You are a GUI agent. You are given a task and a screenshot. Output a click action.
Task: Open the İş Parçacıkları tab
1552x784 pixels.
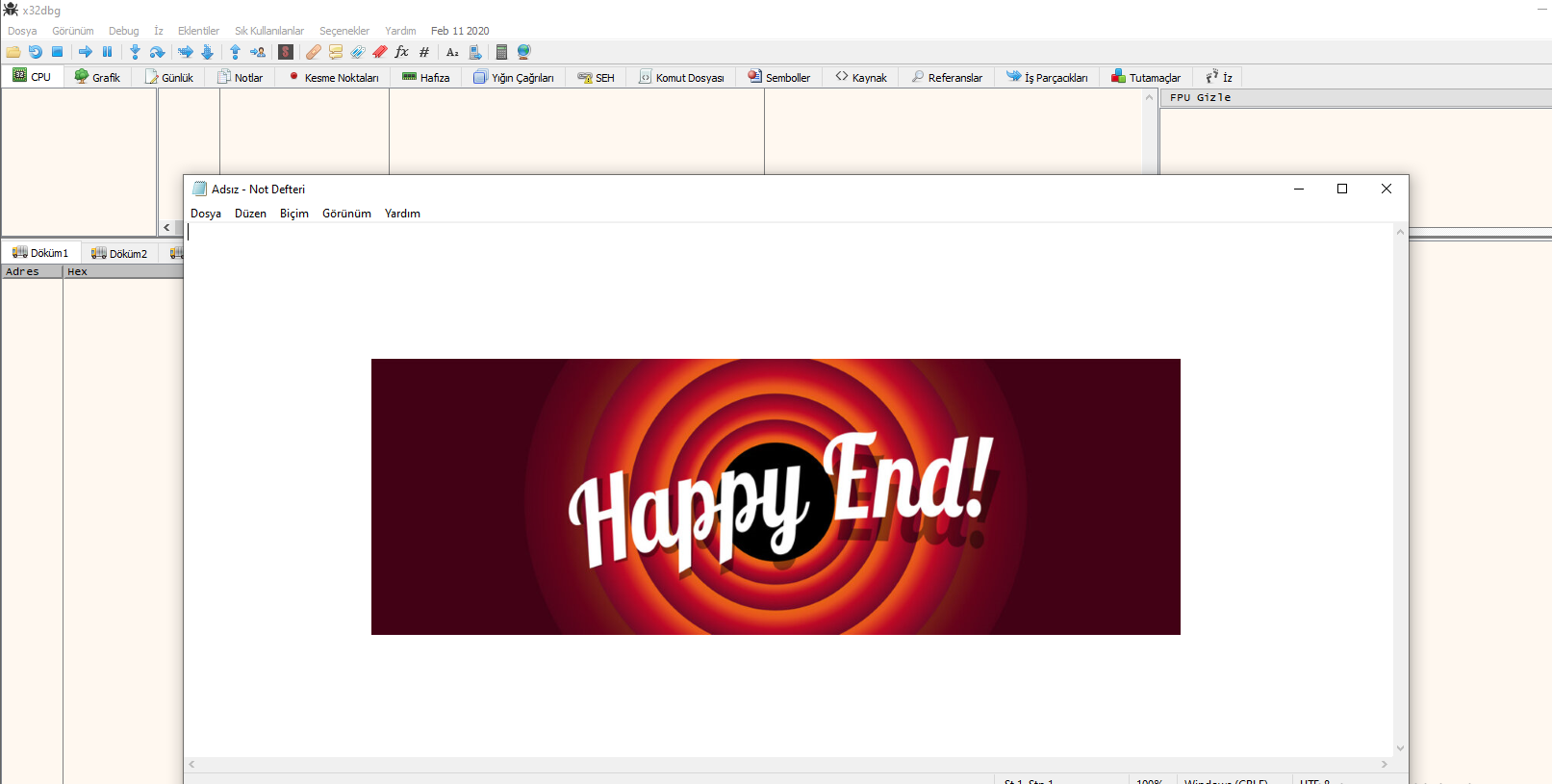[1048, 77]
